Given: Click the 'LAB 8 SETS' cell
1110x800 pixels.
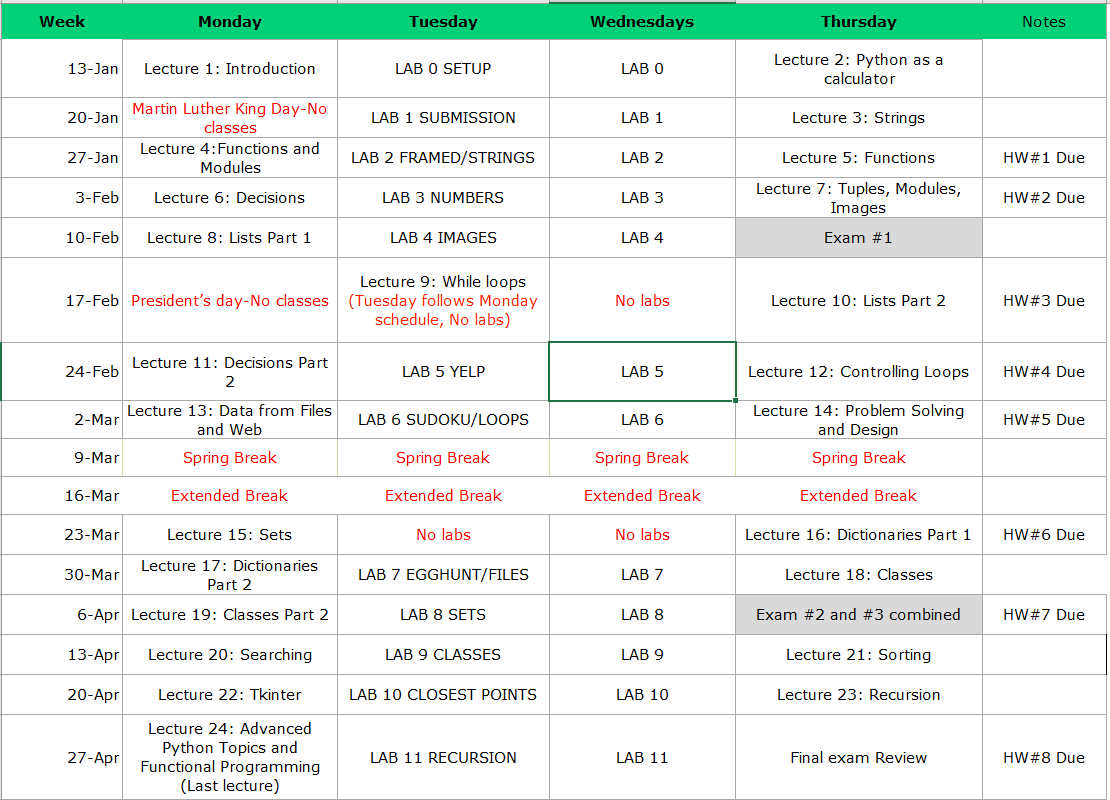Looking at the screenshot, I should [443, 615].
